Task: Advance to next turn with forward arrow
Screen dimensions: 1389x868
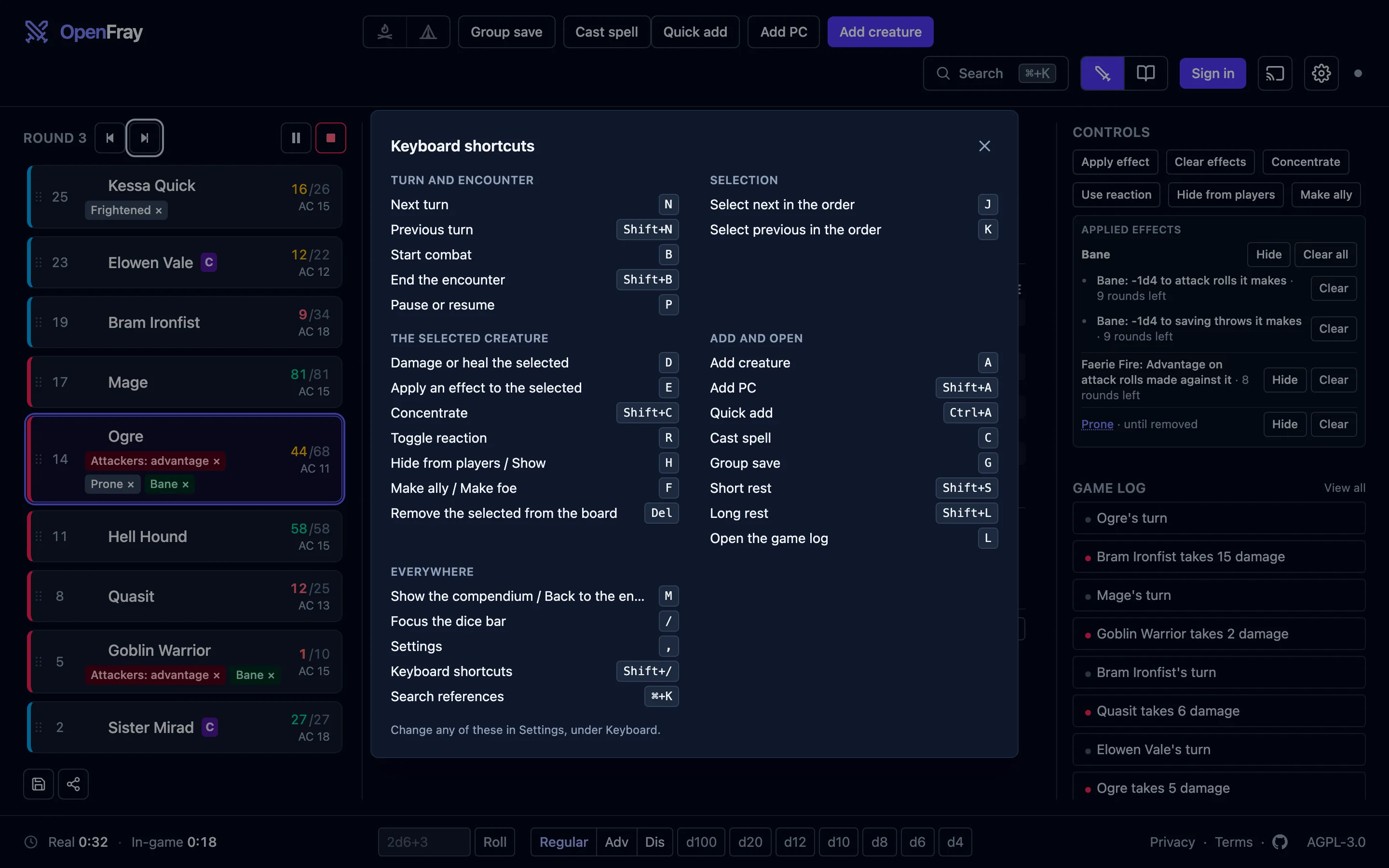Action: tap(145, 138)
